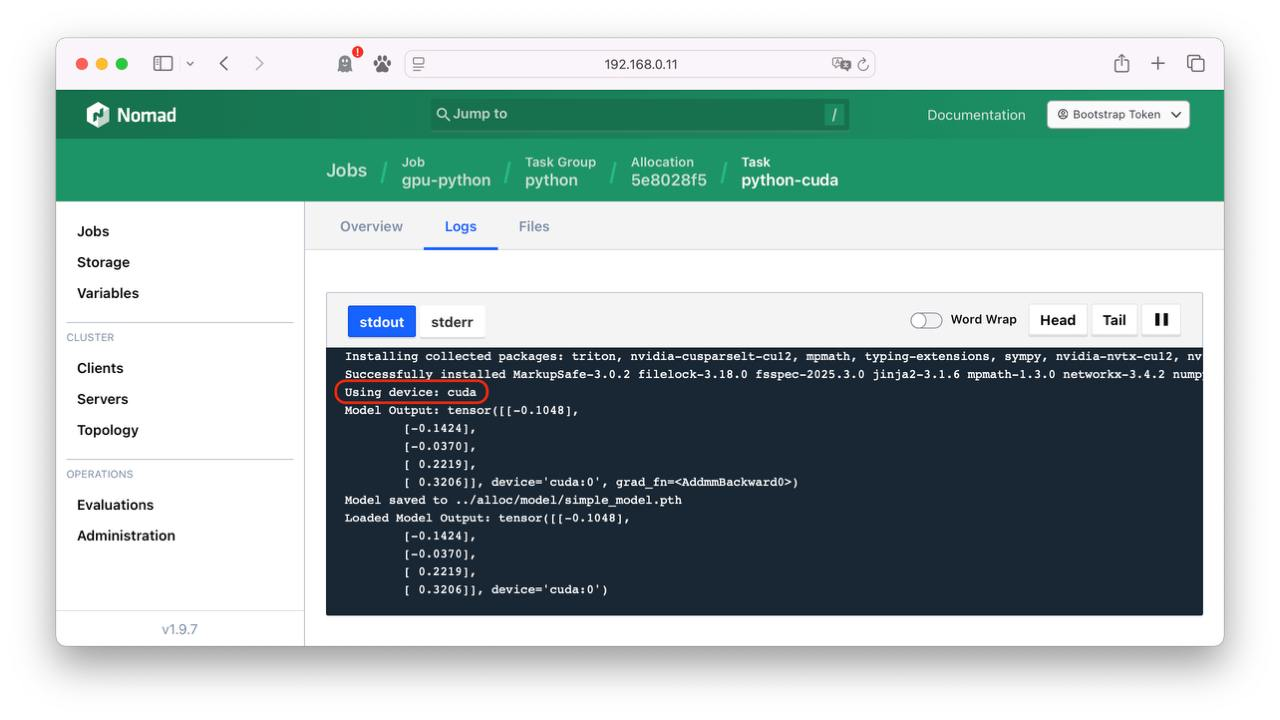Open the Documentation link
Screen dimensions: 1280x720
click(976, 115)
